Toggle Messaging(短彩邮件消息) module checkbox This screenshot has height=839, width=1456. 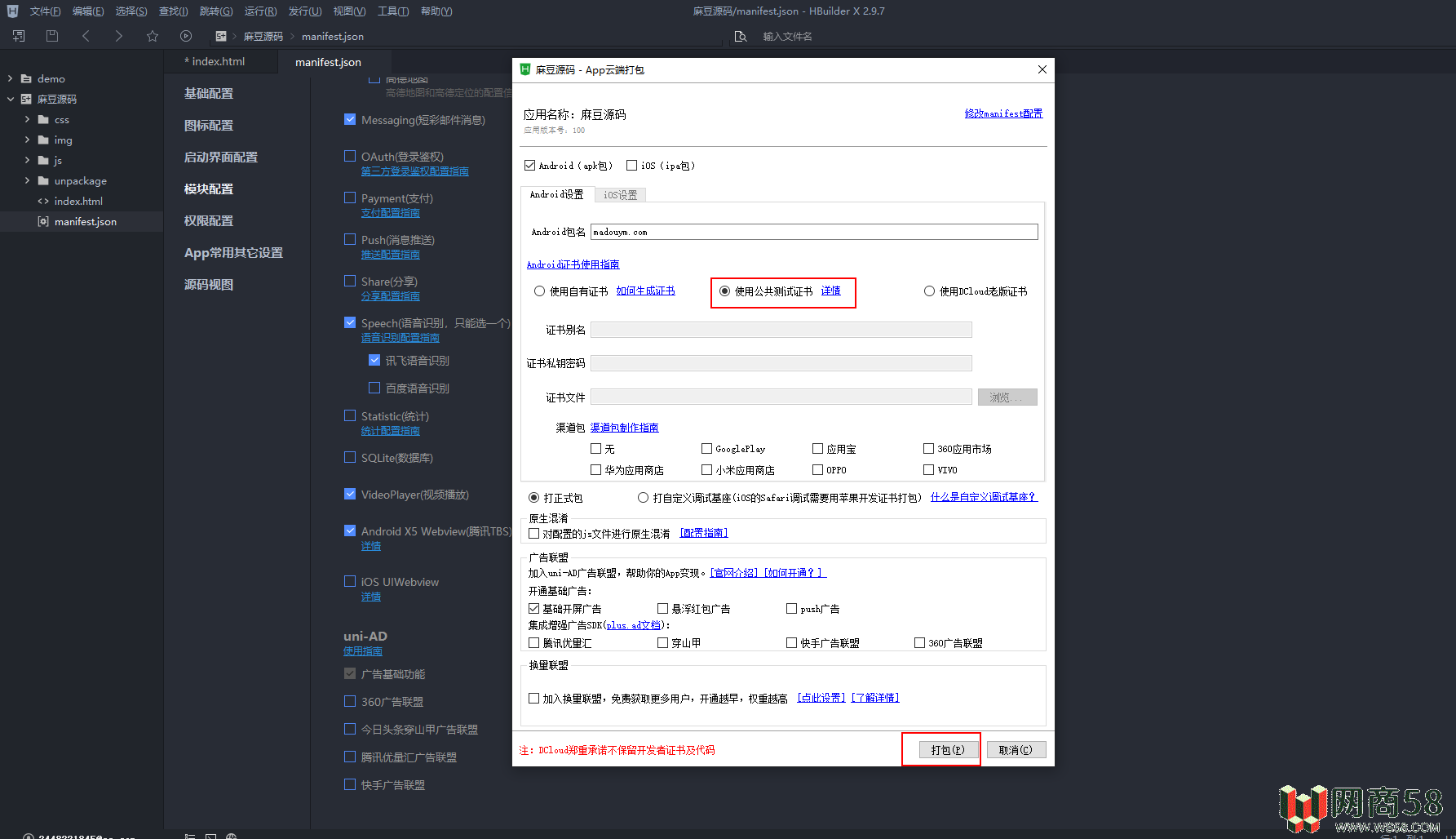pyautogui.click(x=350, y=119)
